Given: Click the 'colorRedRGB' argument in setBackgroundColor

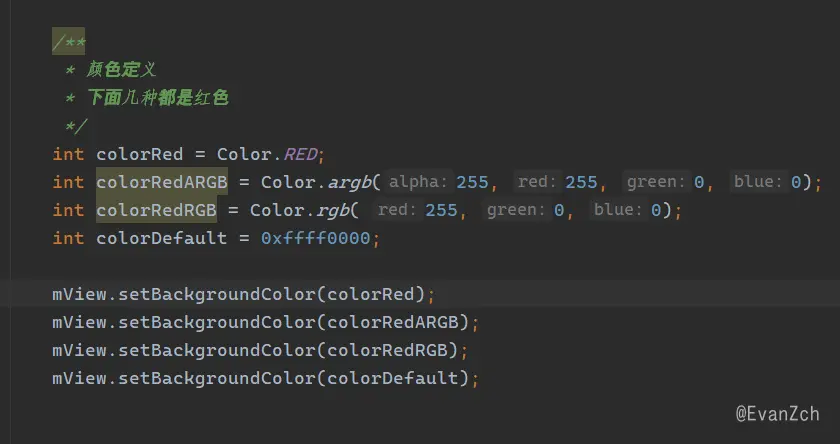Looking at the screenshot, I should tap(387, 350).
